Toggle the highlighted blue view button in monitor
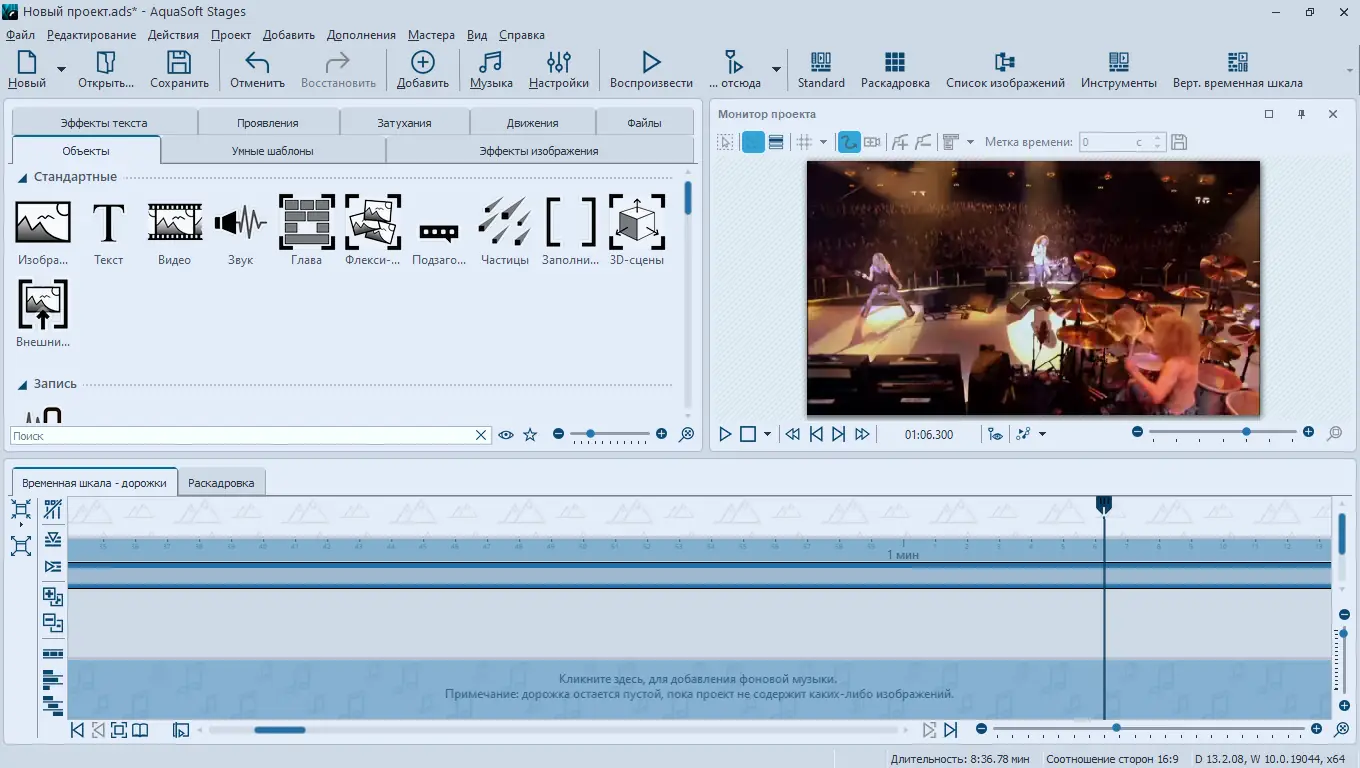Viewport: 1360px width, 768px height. (753, 142)
